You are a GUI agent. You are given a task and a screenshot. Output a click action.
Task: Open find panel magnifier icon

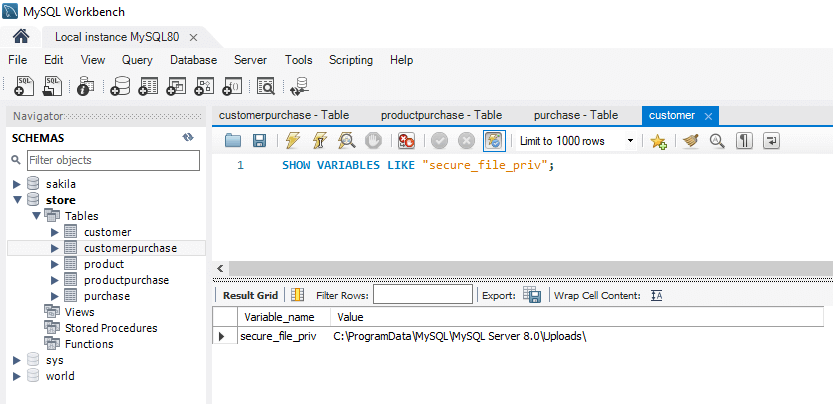coord(718,141)
